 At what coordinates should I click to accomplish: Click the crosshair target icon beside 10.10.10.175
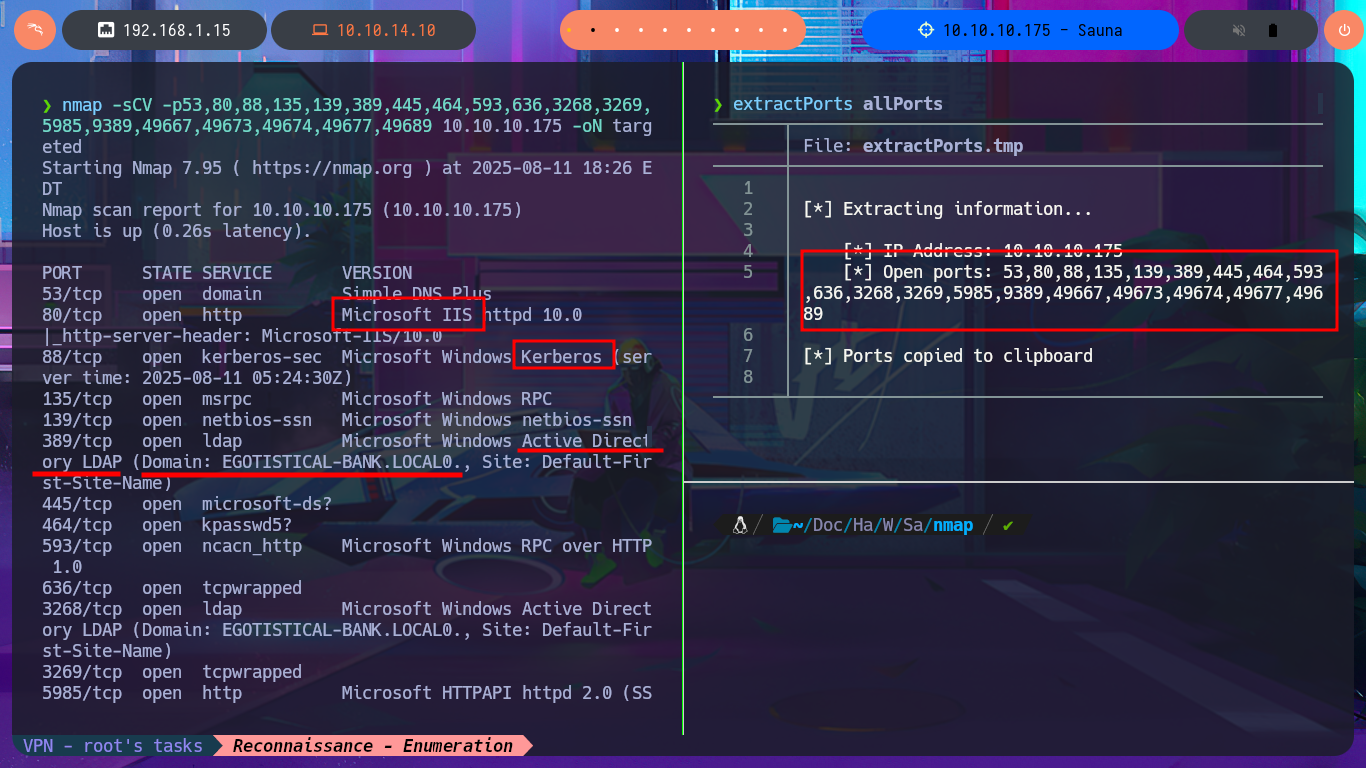[926, 30]
